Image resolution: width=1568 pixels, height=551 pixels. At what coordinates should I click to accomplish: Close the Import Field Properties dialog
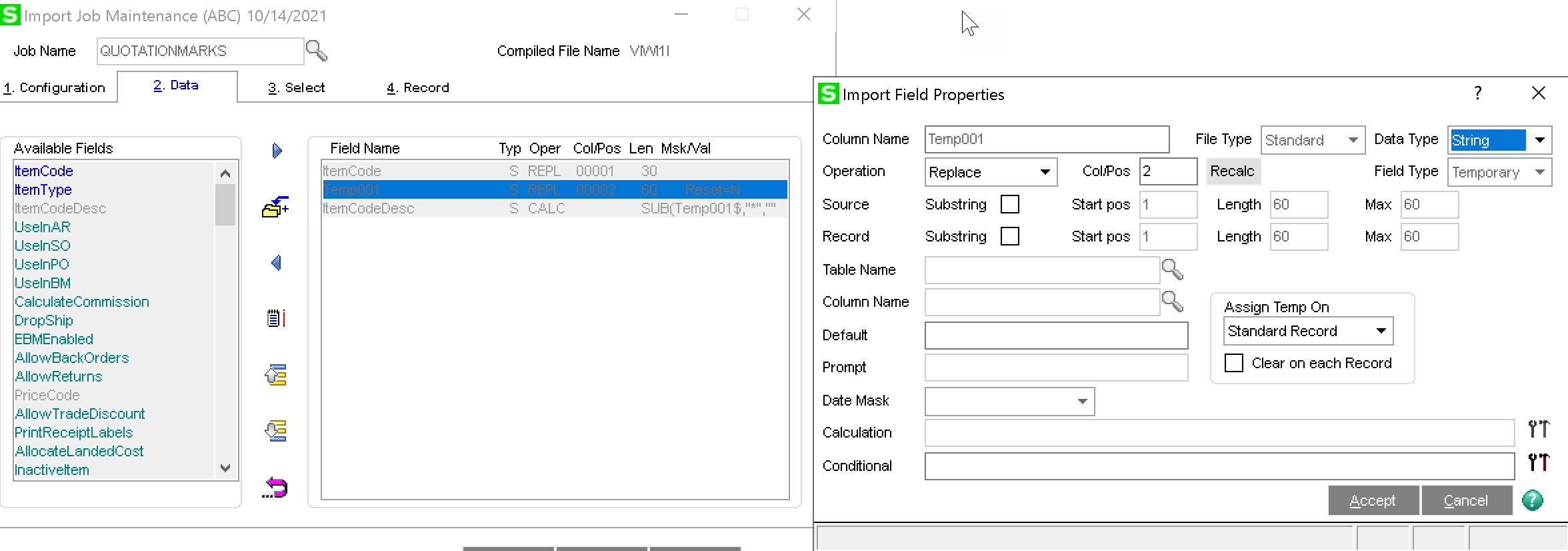(x=1539, y=93)
